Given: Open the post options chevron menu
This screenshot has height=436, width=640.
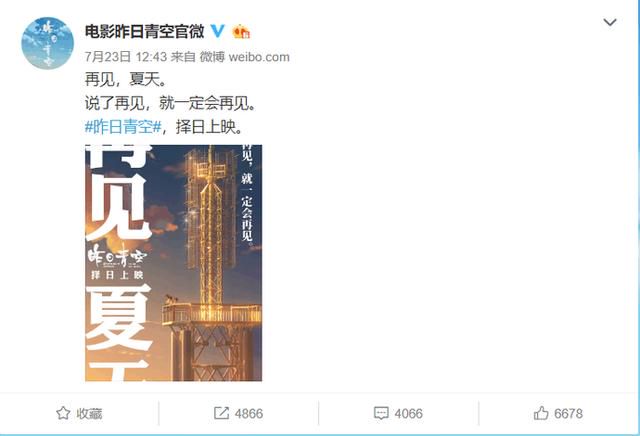Looking at the screenshot, I should (610, 22).
